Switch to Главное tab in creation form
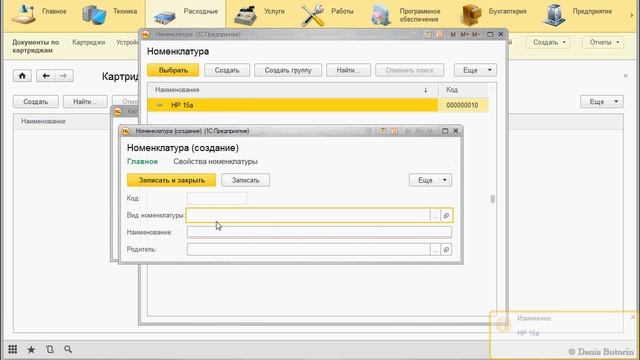The image size is (640, 360). [x=142, y=162]
